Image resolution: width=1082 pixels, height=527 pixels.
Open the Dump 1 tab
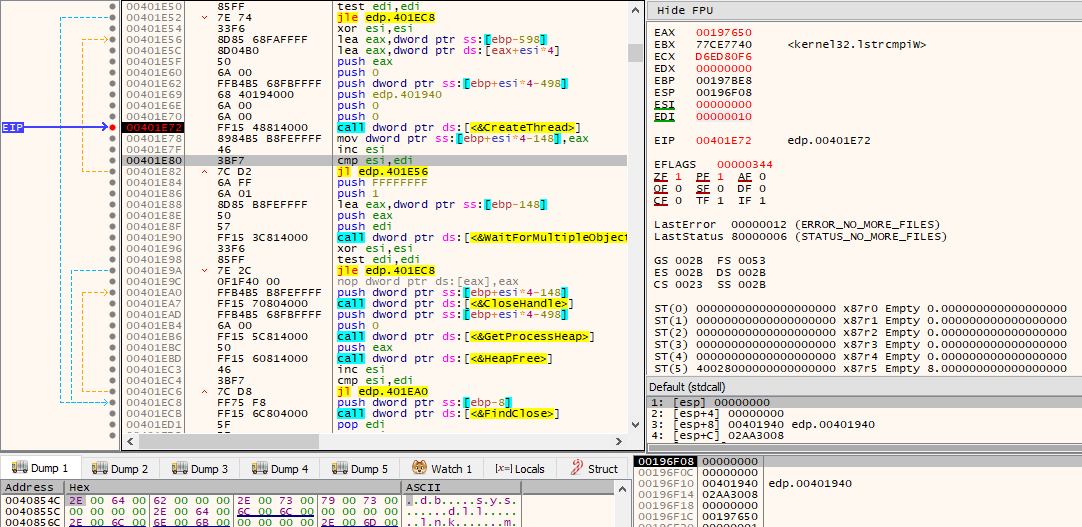[x=41, y=468]
